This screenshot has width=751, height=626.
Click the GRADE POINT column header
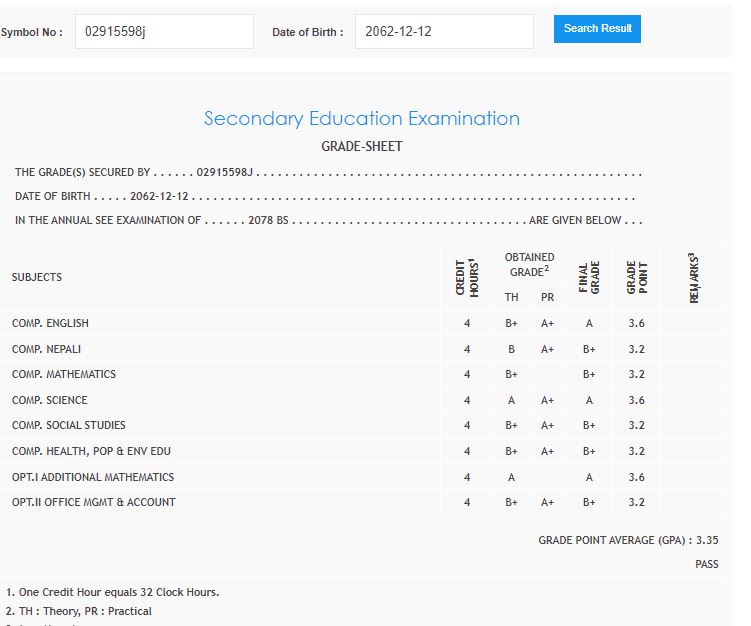click(x=636, y=277)
